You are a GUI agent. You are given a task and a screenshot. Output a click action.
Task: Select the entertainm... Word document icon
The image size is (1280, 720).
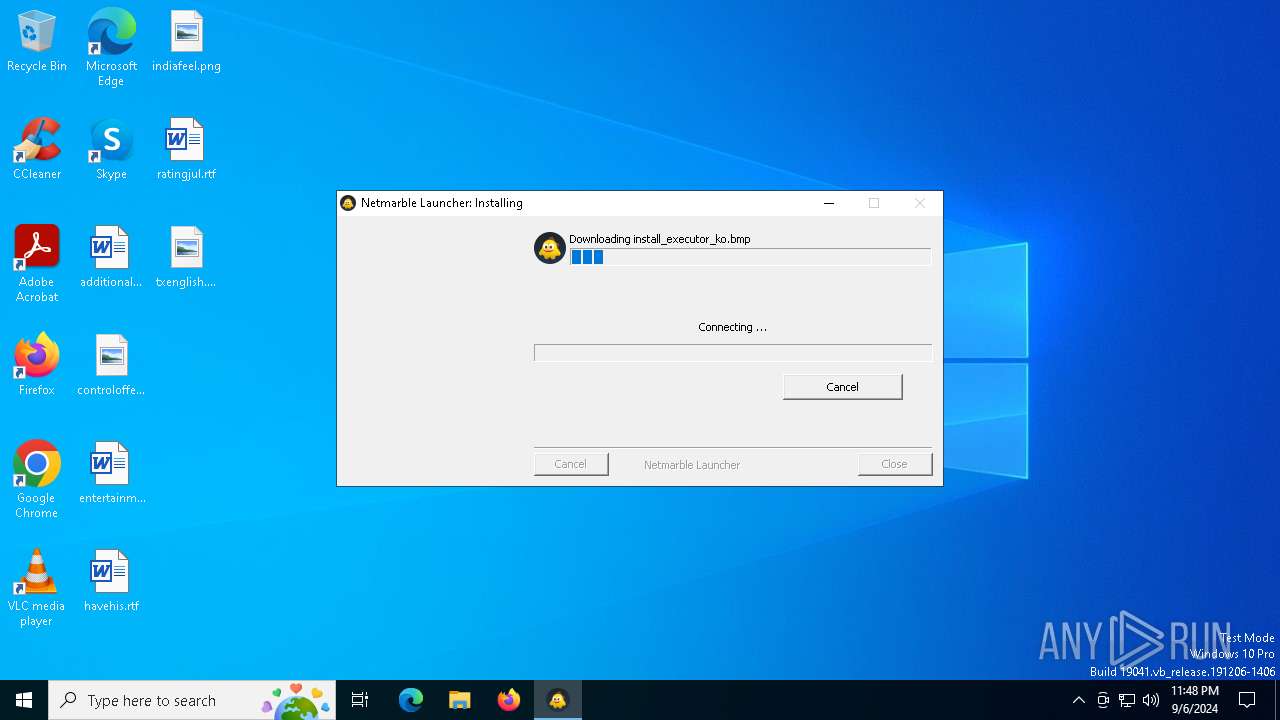point(111,474)
